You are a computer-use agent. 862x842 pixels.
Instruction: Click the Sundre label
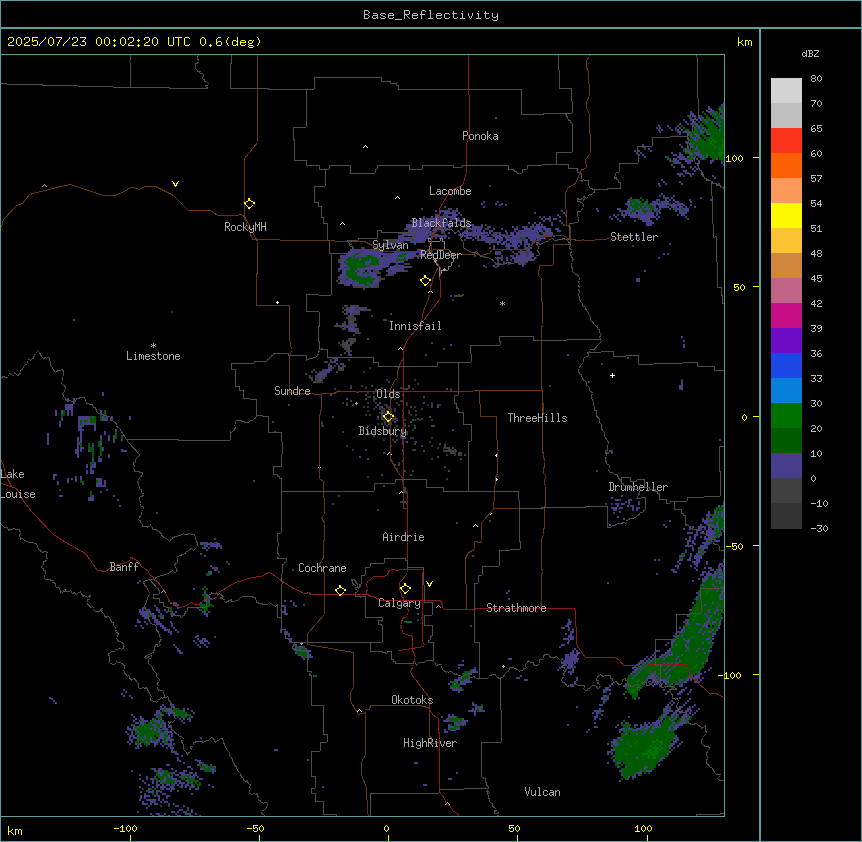click(x=292, y=391)
